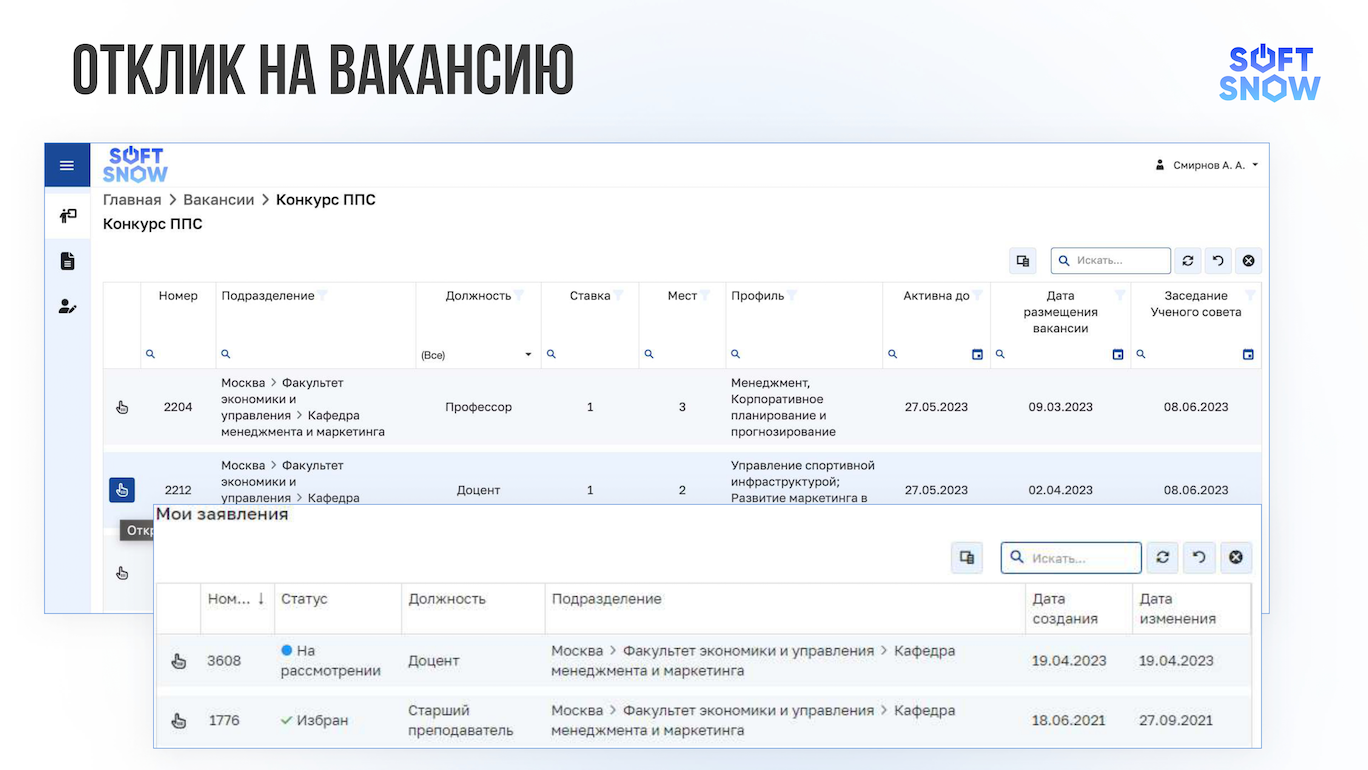Open the Подразделение column header filter

(322, 296)
